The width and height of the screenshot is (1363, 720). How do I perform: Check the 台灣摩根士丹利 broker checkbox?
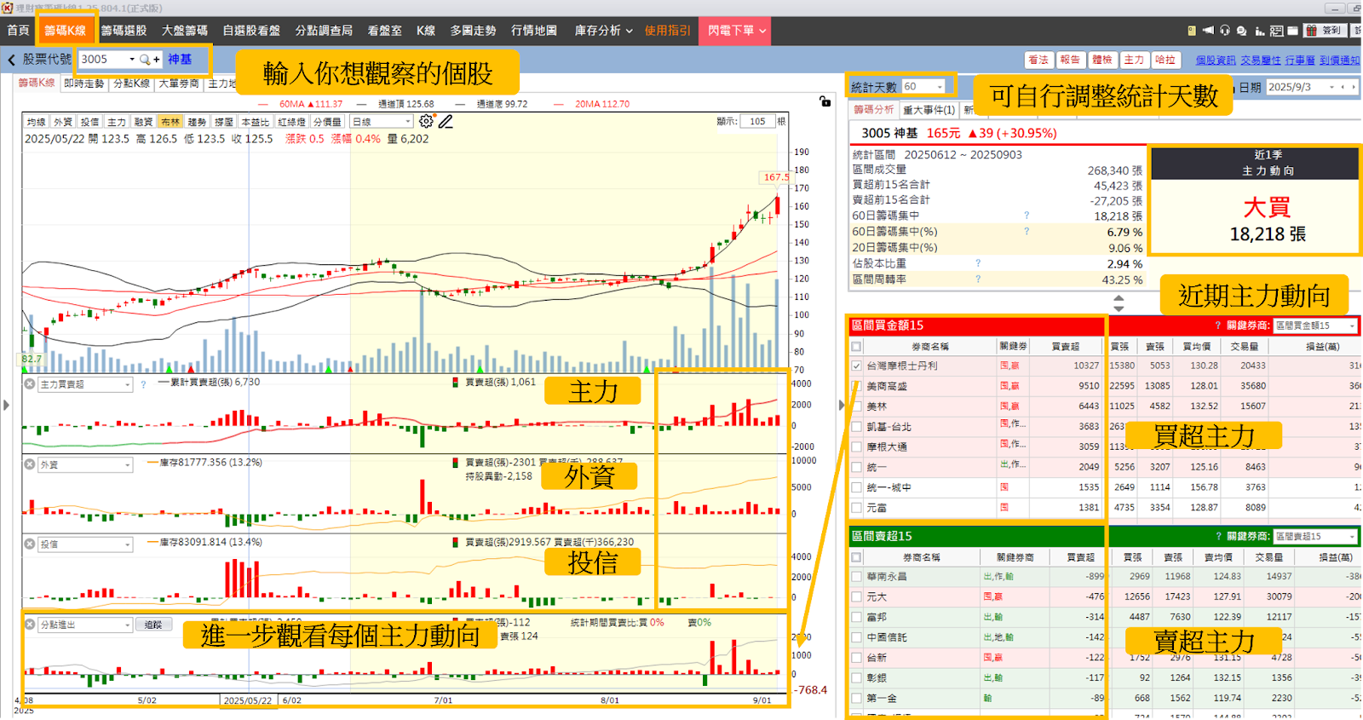coord(856,366)
